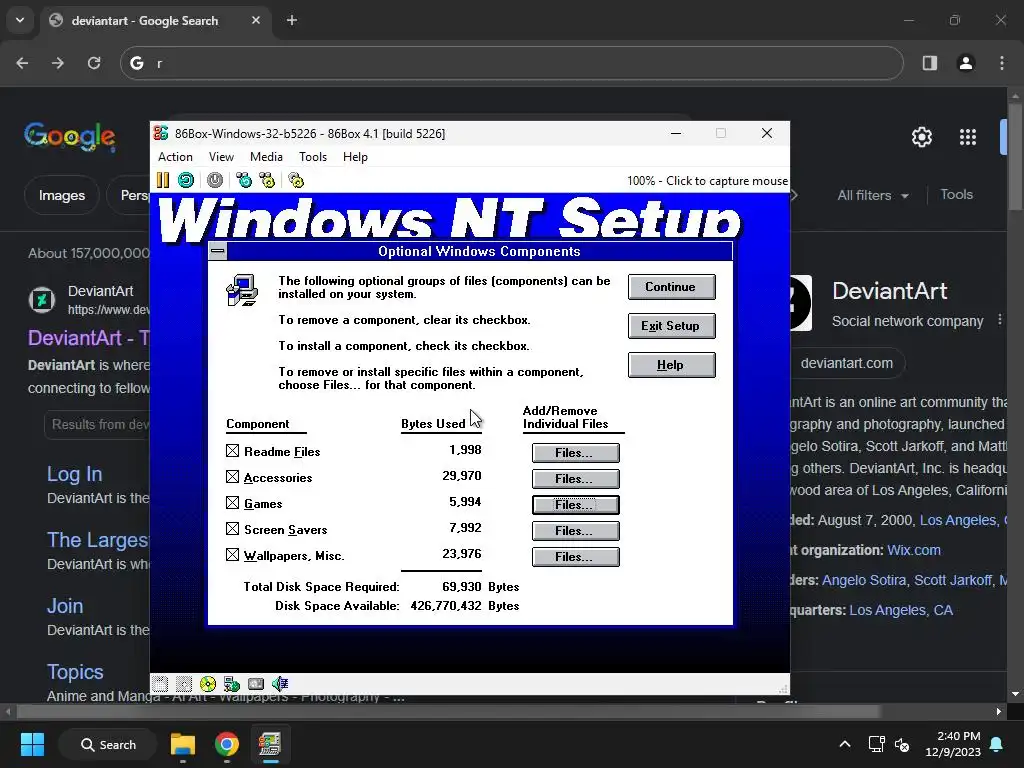Open Chrome's three-dot menu
Screen dimensions: 1024x768
pyautogui.click(x=1002, y=63)
